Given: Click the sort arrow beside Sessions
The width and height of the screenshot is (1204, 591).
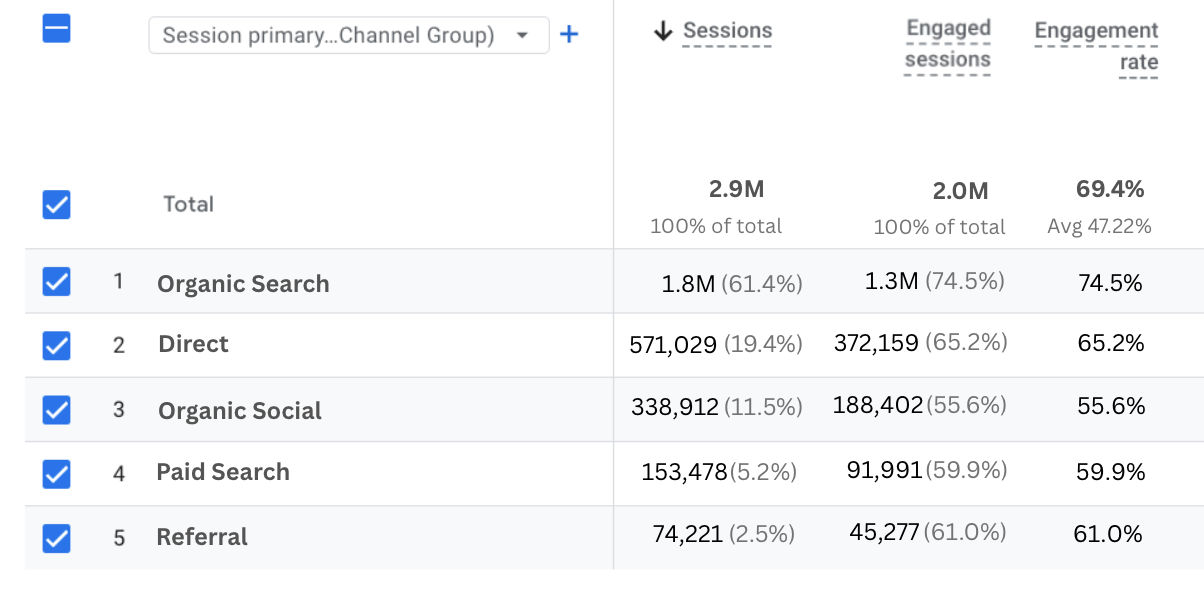Looking at the screenshot, I should [x=662, y=31].
